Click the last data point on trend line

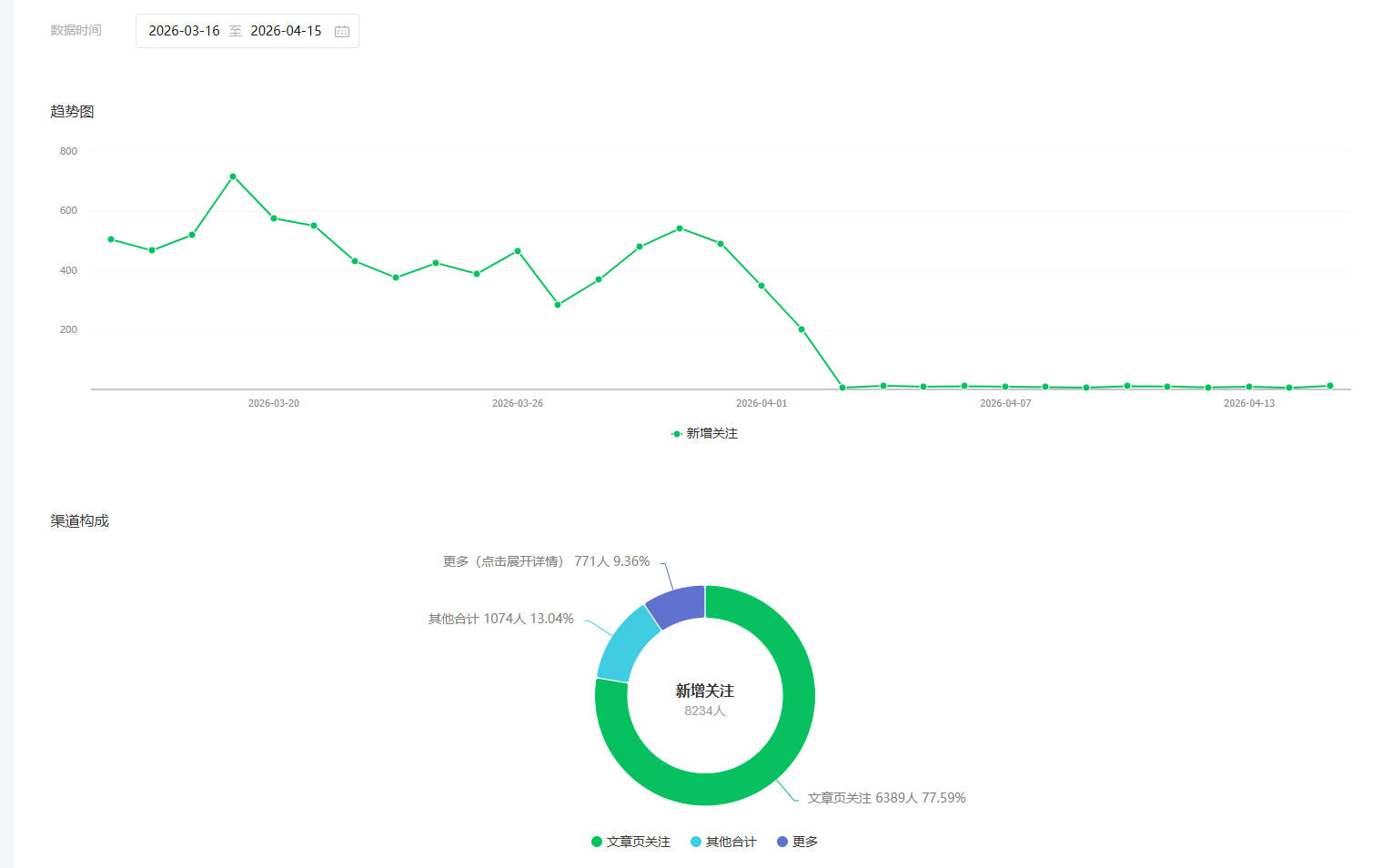click(x=1330, y=386)
